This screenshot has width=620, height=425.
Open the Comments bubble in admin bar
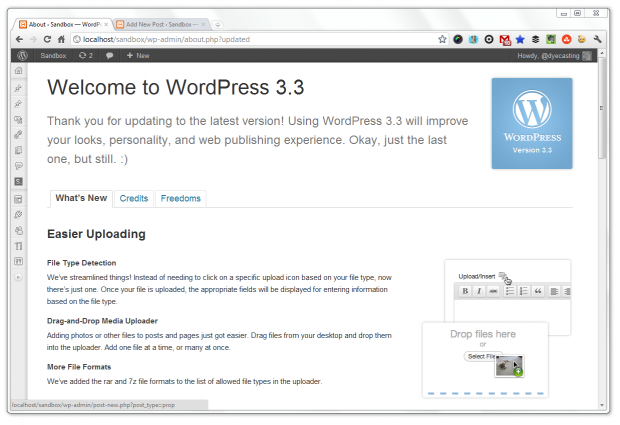pyautogui.click(x=109, y=56)
